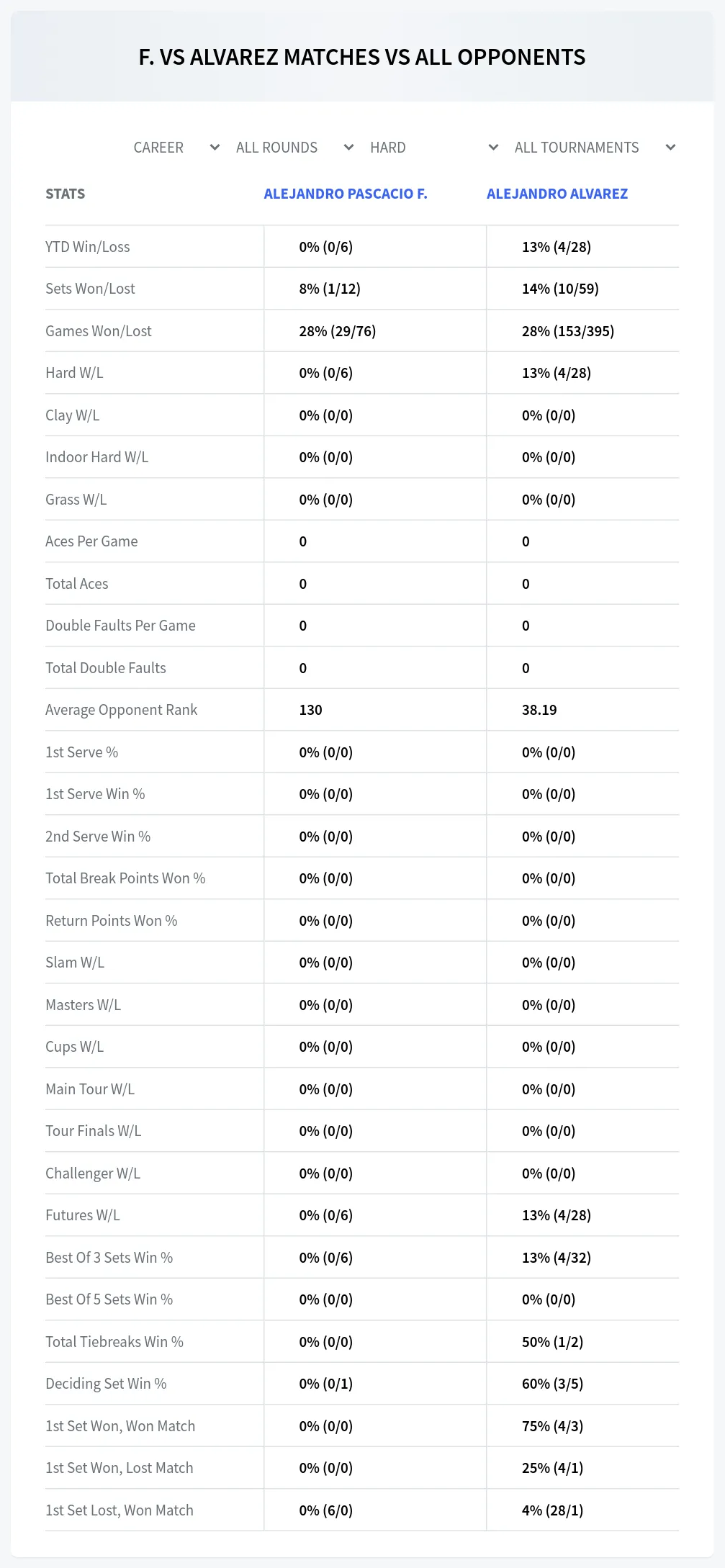Click the YTD Win/Loss row label
725x1568 pixels.
pos(88,247)
